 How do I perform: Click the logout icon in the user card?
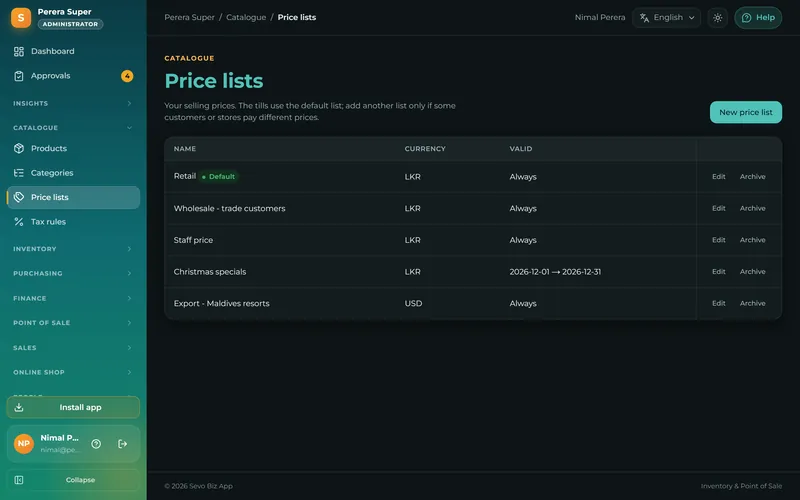[x=122, y=444]
